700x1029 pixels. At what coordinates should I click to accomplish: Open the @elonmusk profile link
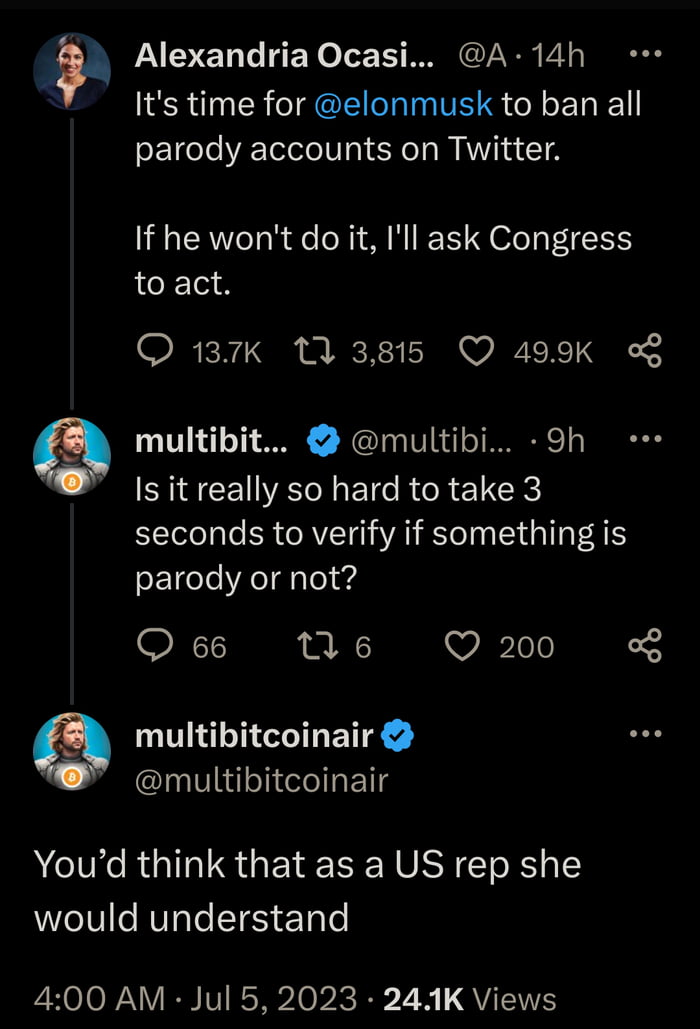pyautogui.click(x=401, y=103)
